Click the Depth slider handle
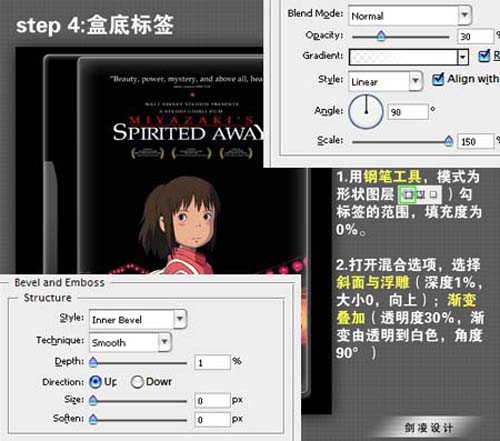The image size is (500, 441). [93, 362]
